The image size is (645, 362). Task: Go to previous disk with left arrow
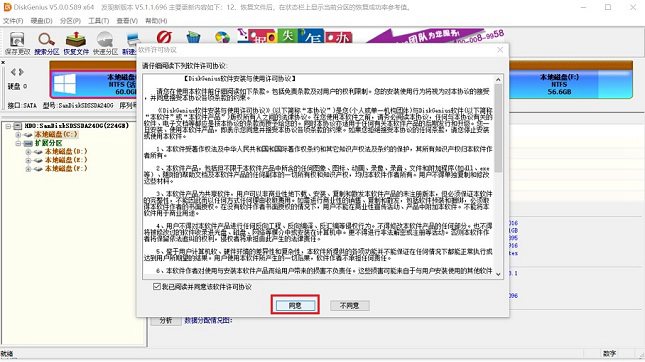14,72
